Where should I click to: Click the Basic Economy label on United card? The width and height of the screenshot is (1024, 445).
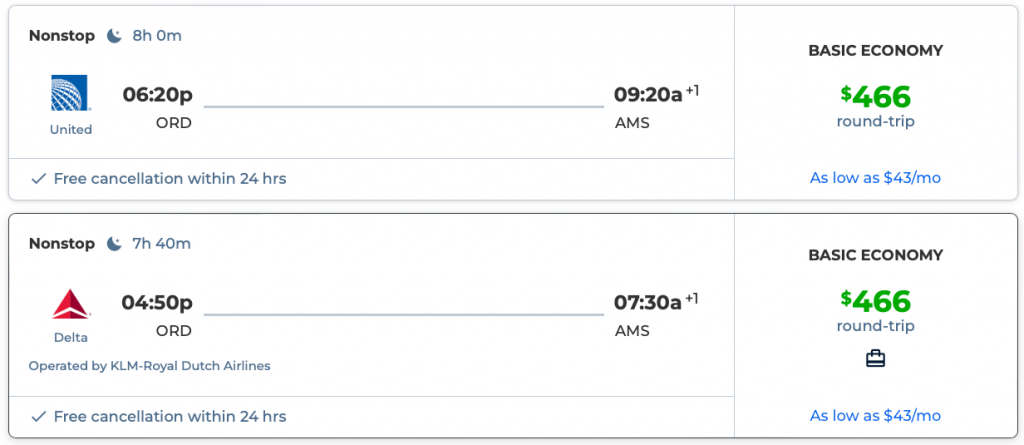tap(875, 51)
